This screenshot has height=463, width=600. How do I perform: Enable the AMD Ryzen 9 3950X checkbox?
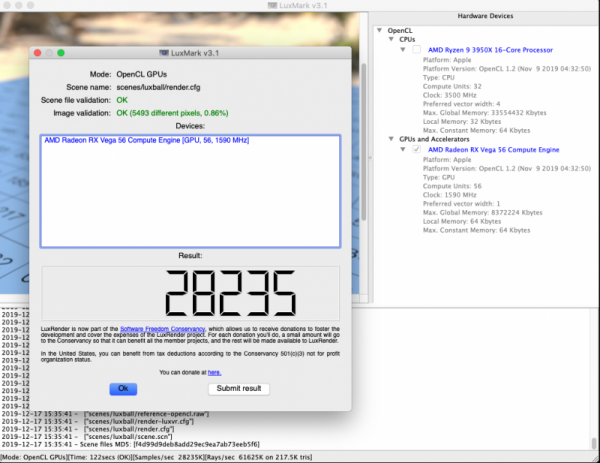pos(417,50)
